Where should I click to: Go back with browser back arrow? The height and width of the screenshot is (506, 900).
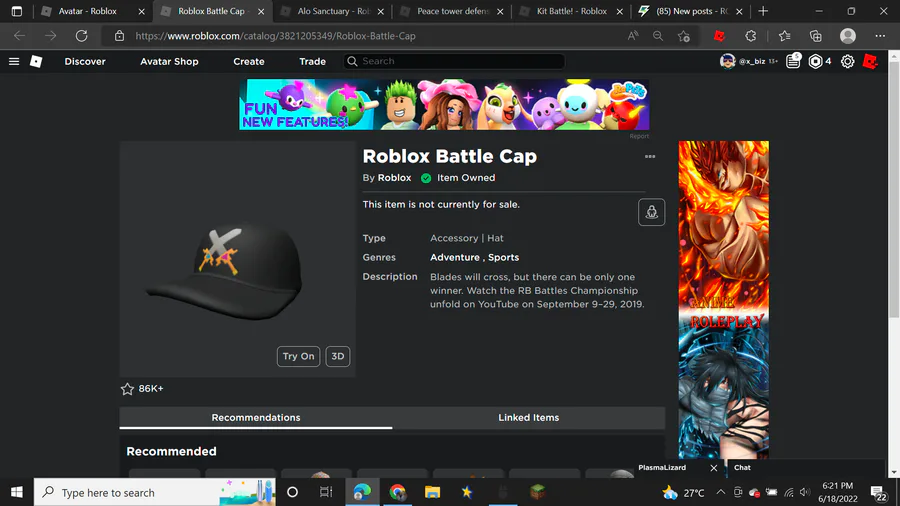(20, 36)
